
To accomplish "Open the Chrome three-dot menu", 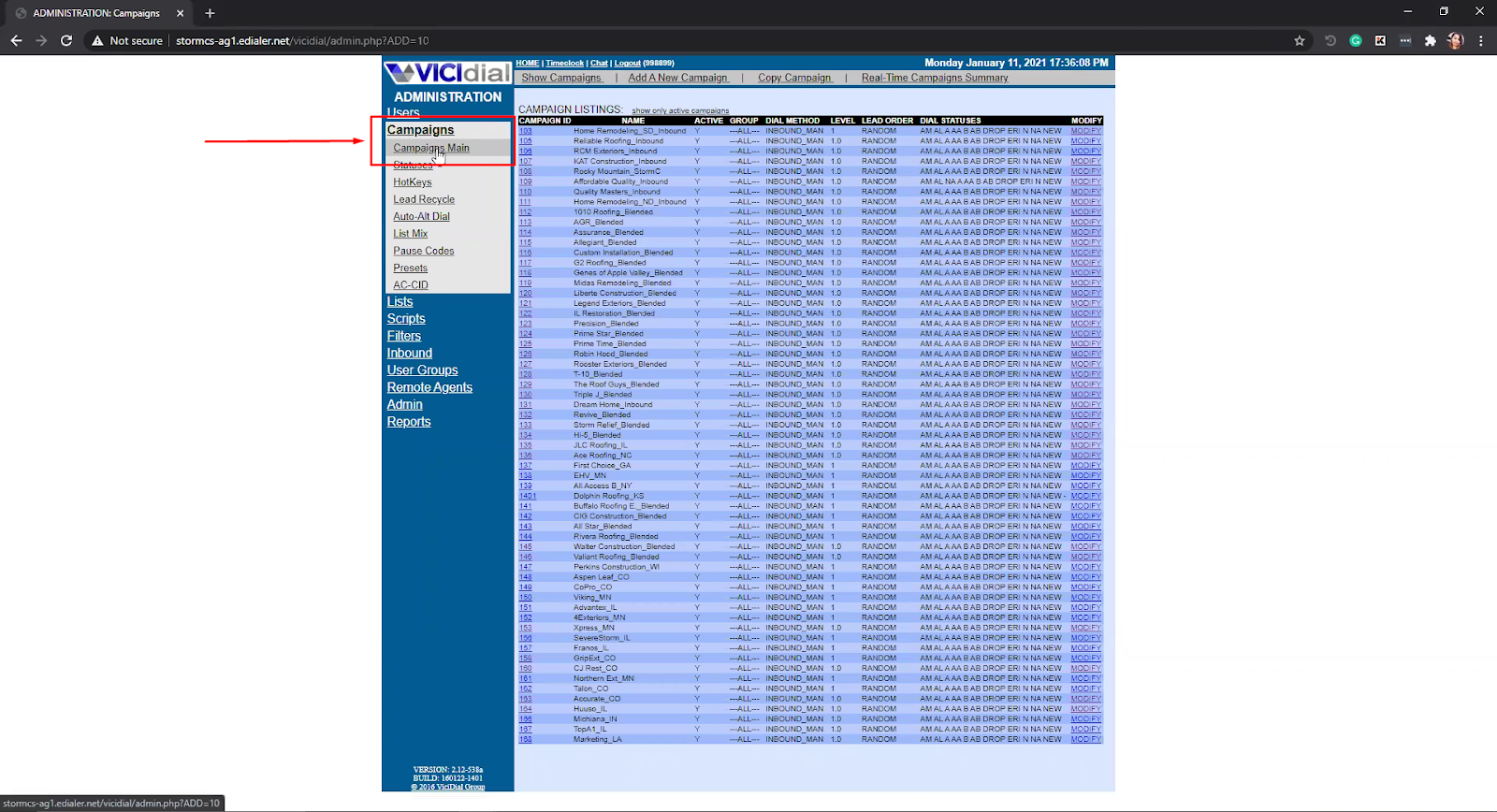I will click(x=1481, y=41).
